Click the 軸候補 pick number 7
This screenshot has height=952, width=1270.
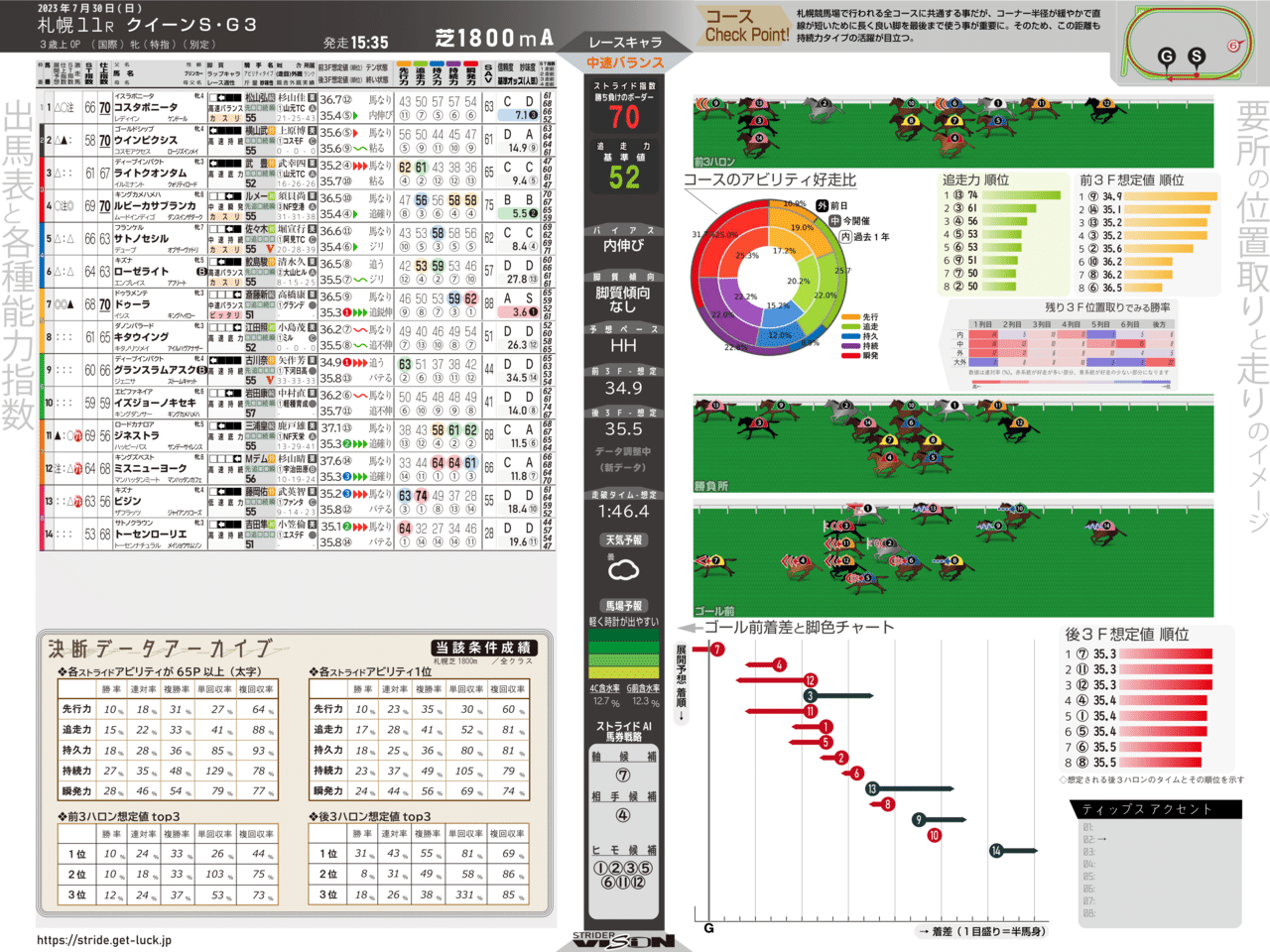coord(623,775)
